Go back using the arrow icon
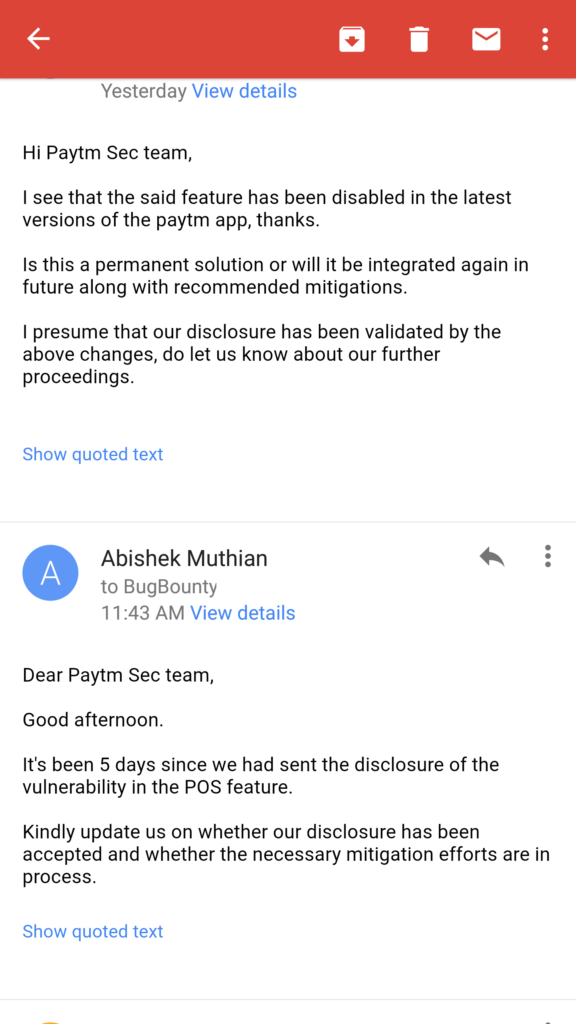The width and height of the screenshot is (576, 1024). [39, 39]
